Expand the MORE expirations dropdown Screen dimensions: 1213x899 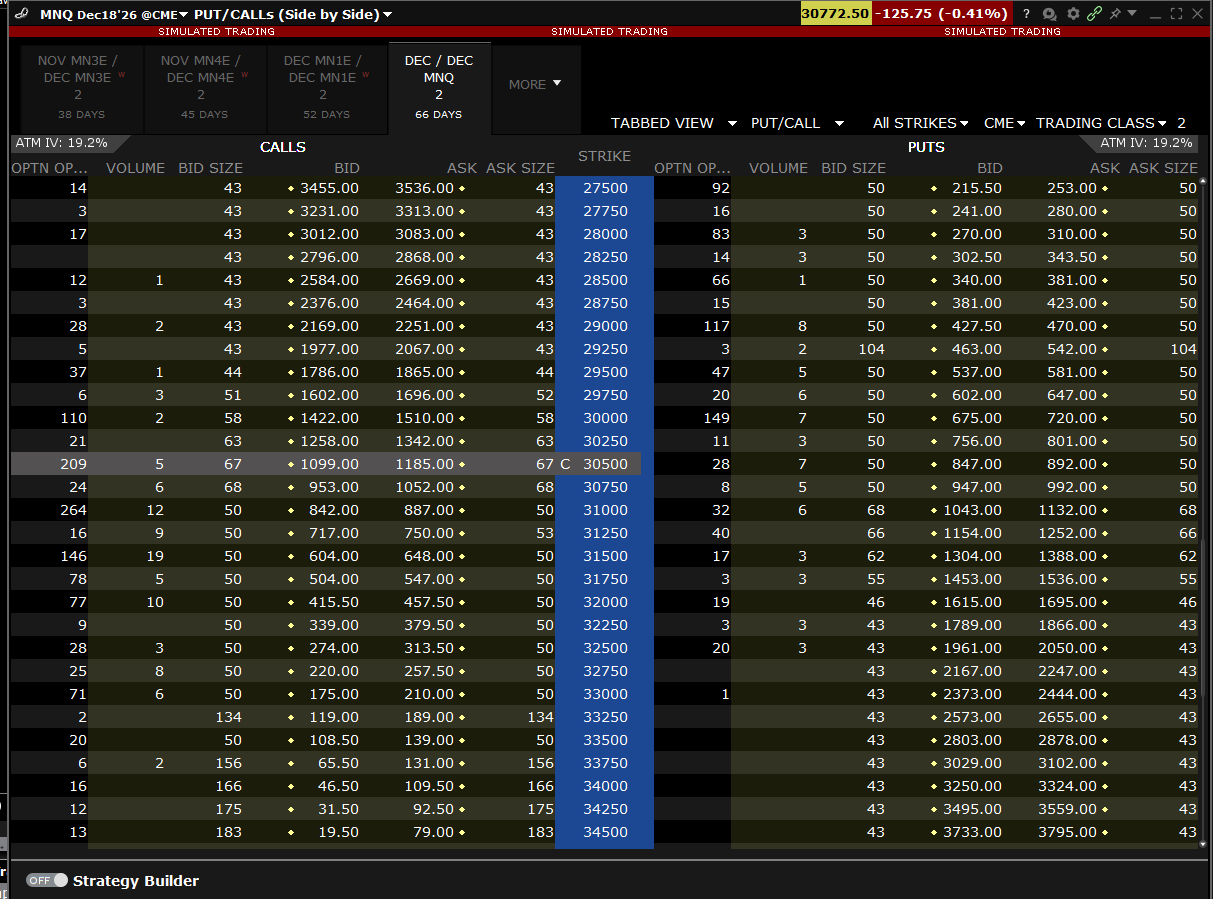[x=535, y=84]
